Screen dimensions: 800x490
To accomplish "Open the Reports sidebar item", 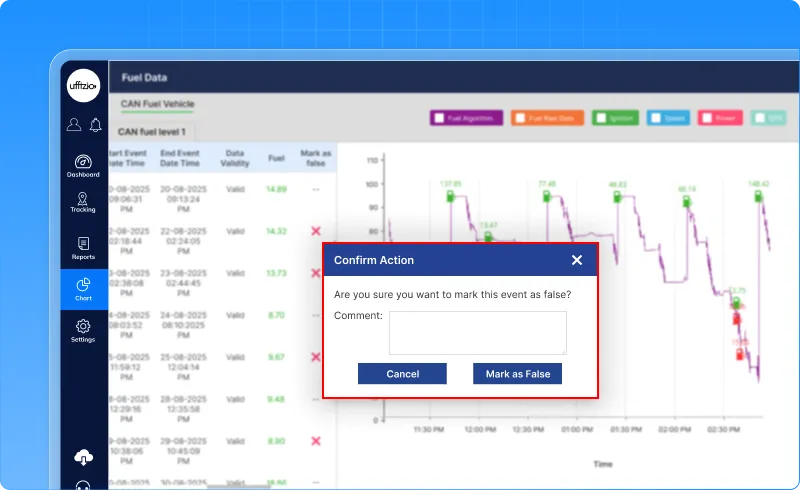I will (83, 247).
